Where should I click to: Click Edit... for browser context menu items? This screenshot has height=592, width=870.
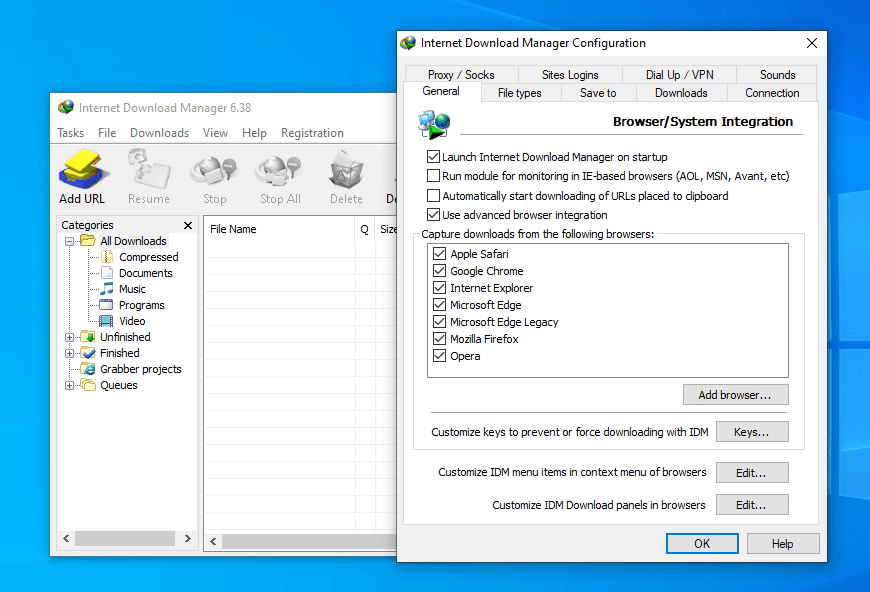(x=752, y=473)
